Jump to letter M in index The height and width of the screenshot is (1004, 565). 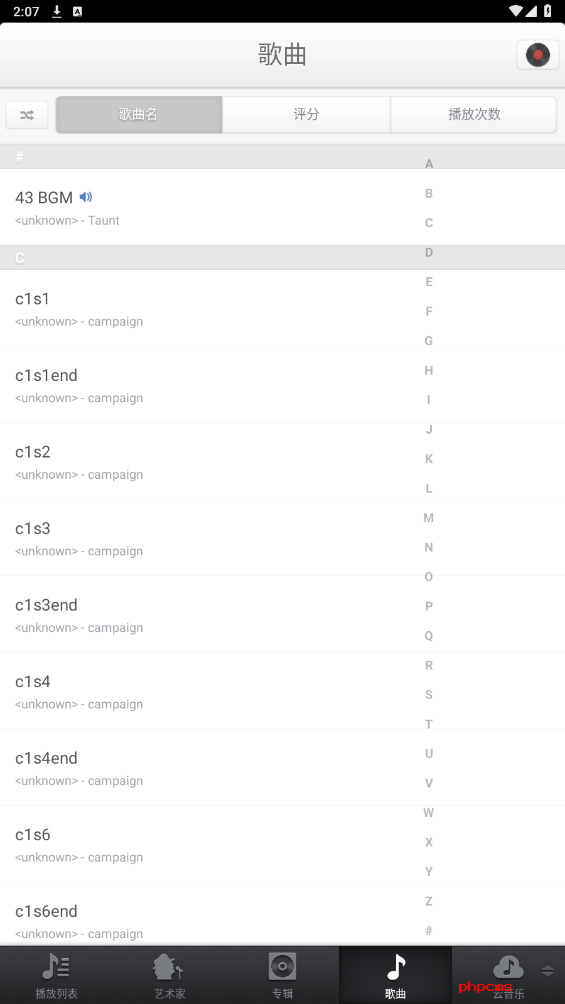[429, 517]
